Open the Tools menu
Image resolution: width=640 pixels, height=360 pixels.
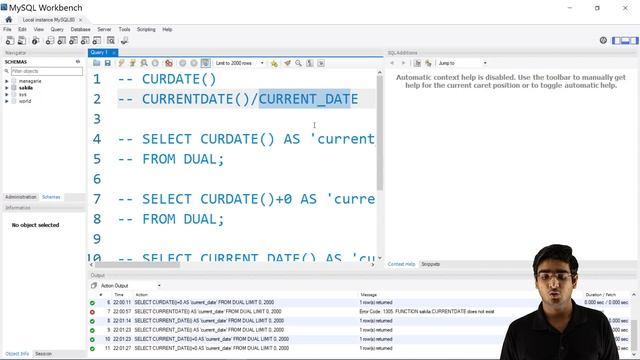(x=124, y=29)
